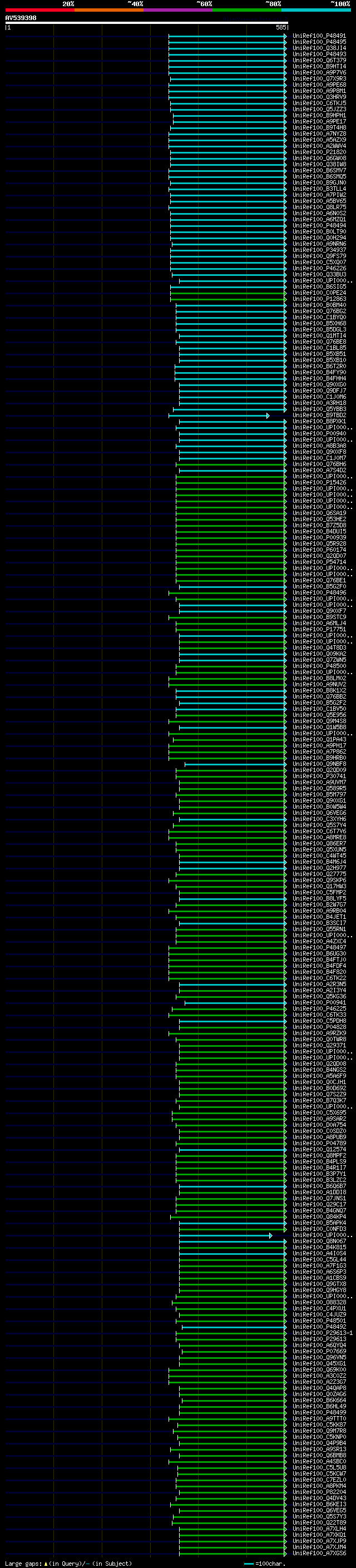Select hit label UniRef100_A9TTT0
The width and height of the screenshot is (356, 1568).
[319, 1418]
